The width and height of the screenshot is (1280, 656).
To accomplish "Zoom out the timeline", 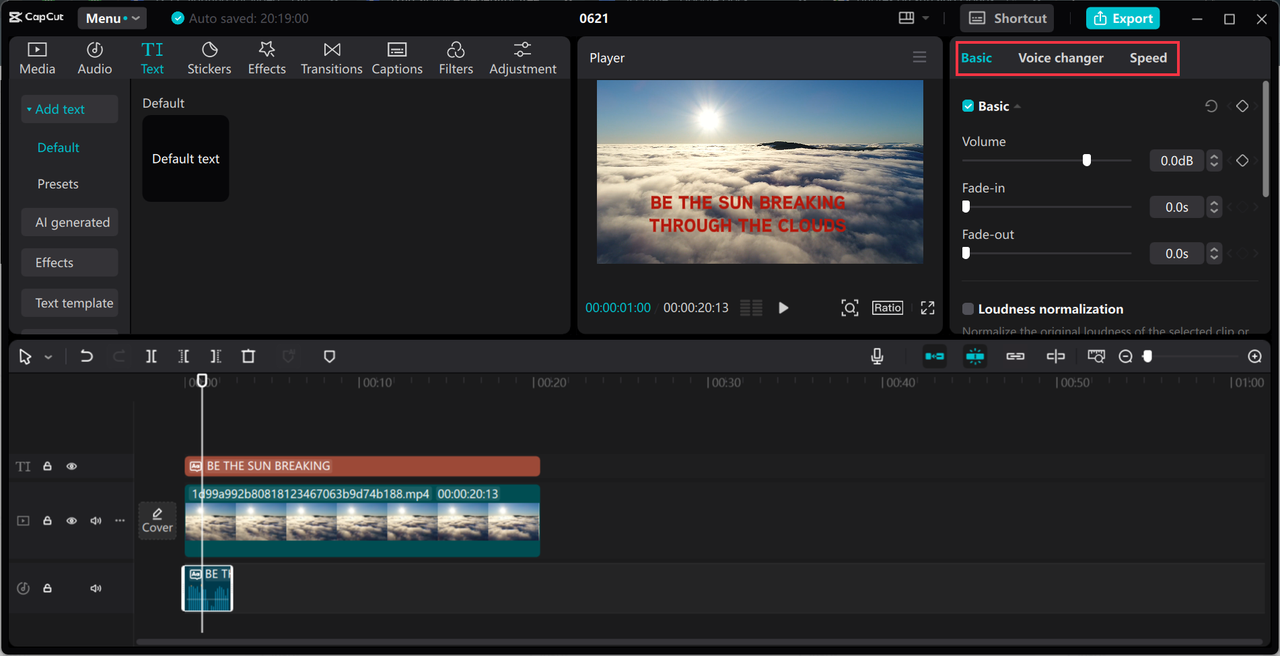I will pyautogui.click(x=1125, y=356).
